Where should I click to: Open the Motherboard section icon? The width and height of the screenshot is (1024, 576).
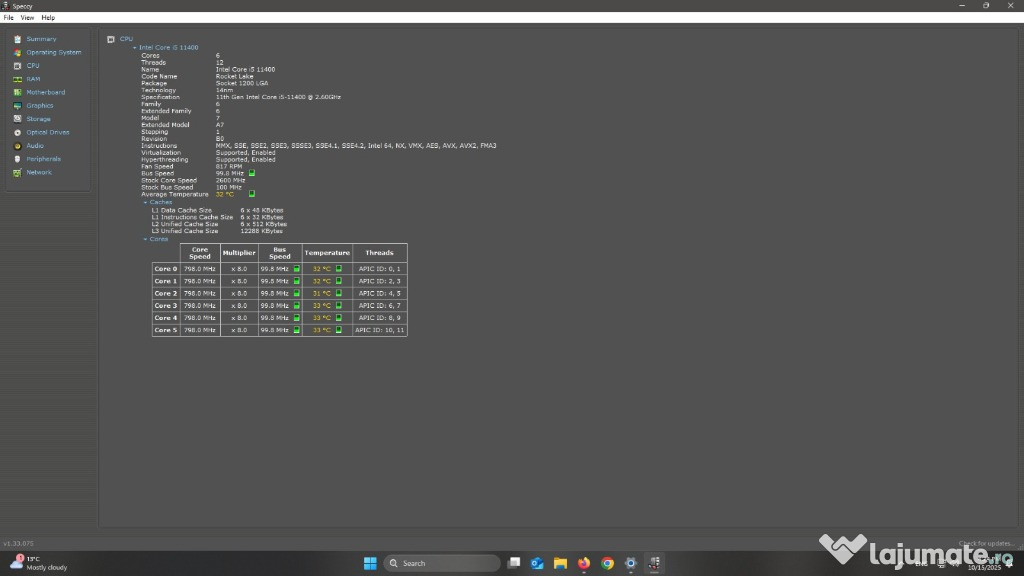click(x=18, y=92)
